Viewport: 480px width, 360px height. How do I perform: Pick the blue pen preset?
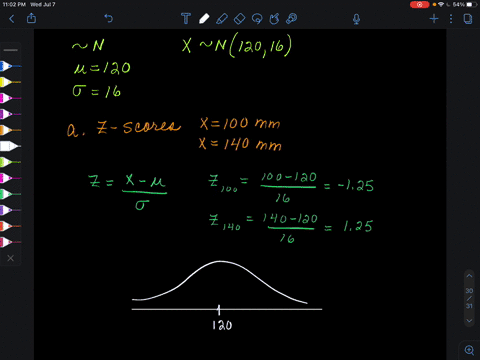click(10, 66)
